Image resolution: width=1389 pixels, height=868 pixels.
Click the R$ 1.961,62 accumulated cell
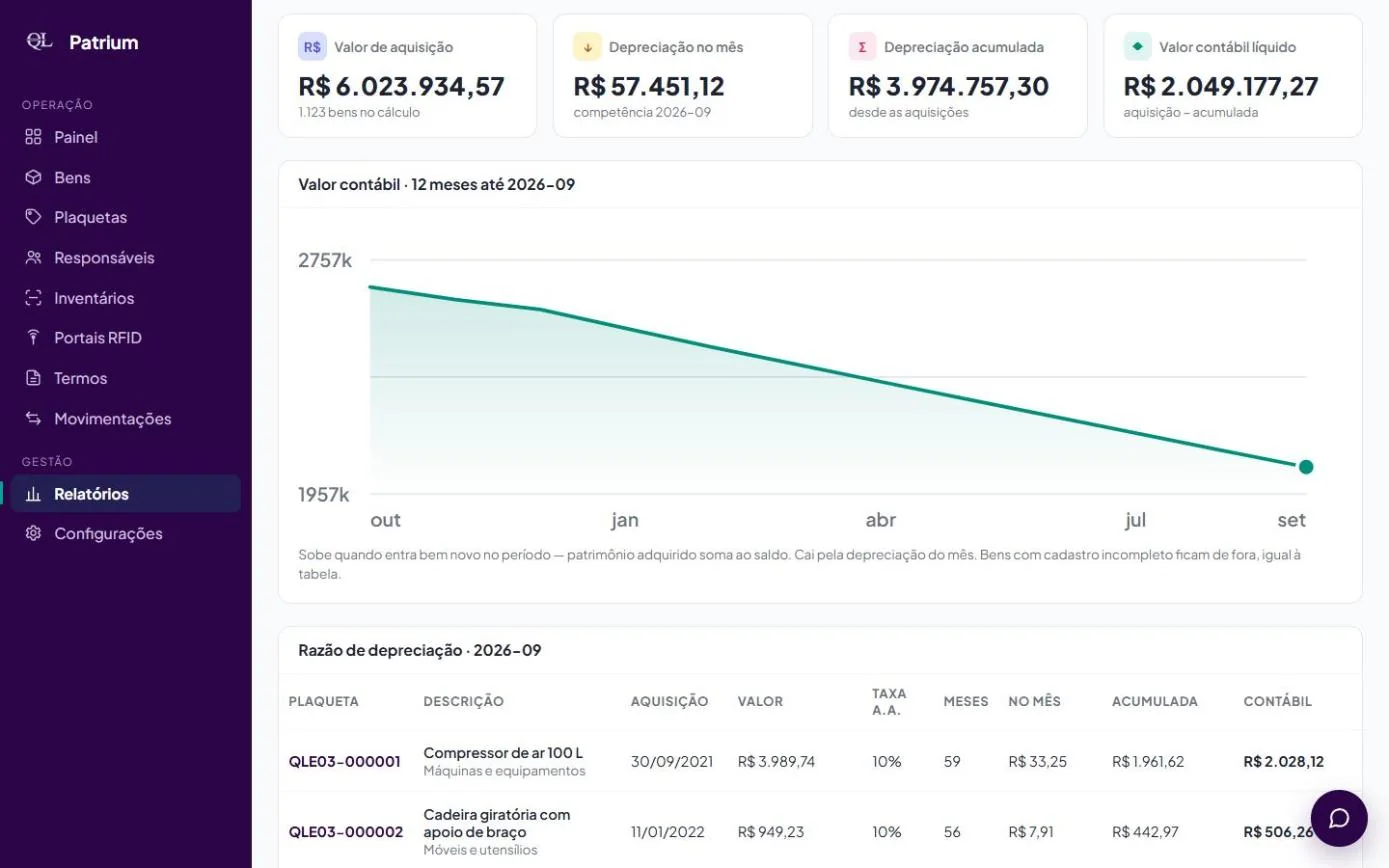coord(1148,761)
